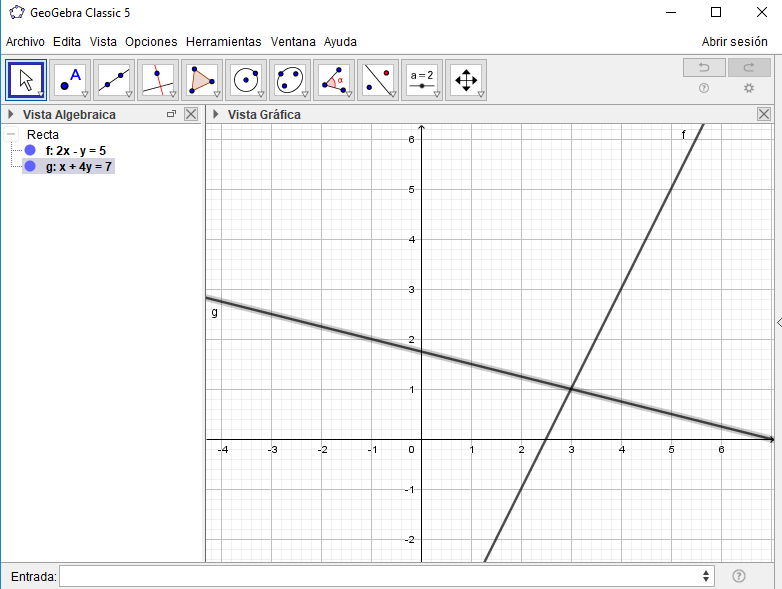The width and height of the screenshot is (782, 589).
Task: Toggle visibility of line f: 2x - y = 5
Action: 30,150
